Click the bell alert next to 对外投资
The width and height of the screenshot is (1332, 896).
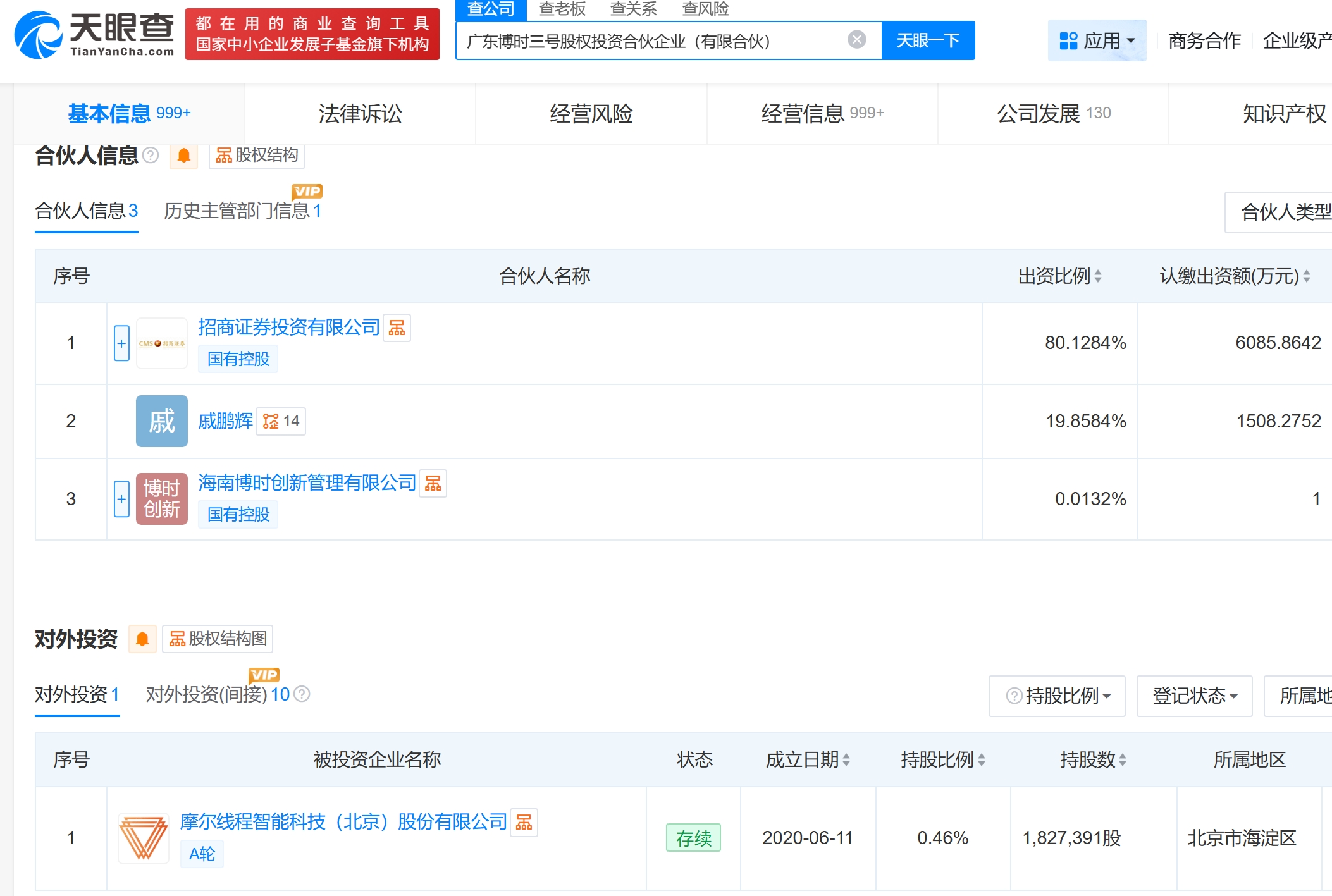pyautogui.click(x=142, y=639)
